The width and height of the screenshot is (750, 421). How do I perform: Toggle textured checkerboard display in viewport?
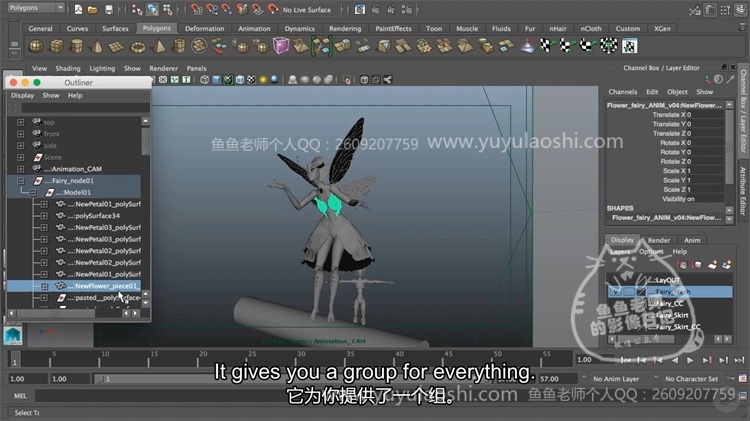252,80
